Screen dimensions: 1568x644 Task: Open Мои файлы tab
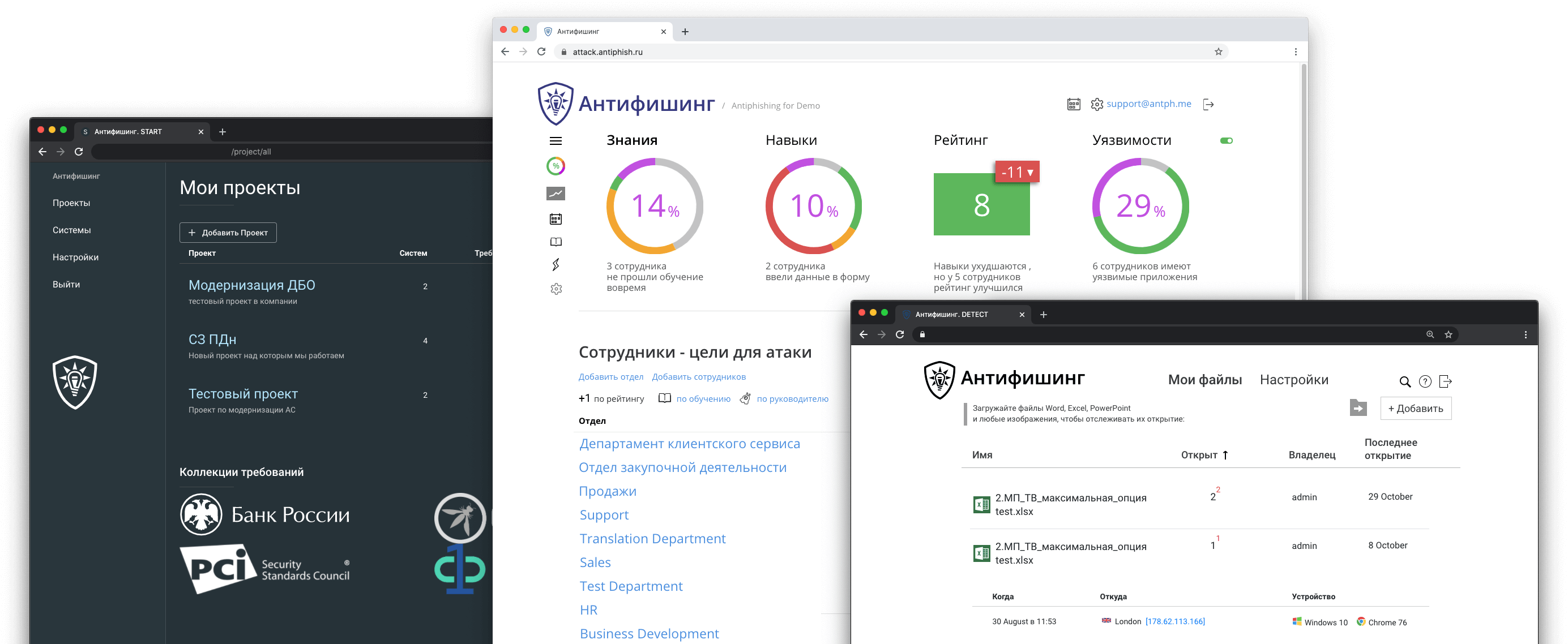point(1204,380)
